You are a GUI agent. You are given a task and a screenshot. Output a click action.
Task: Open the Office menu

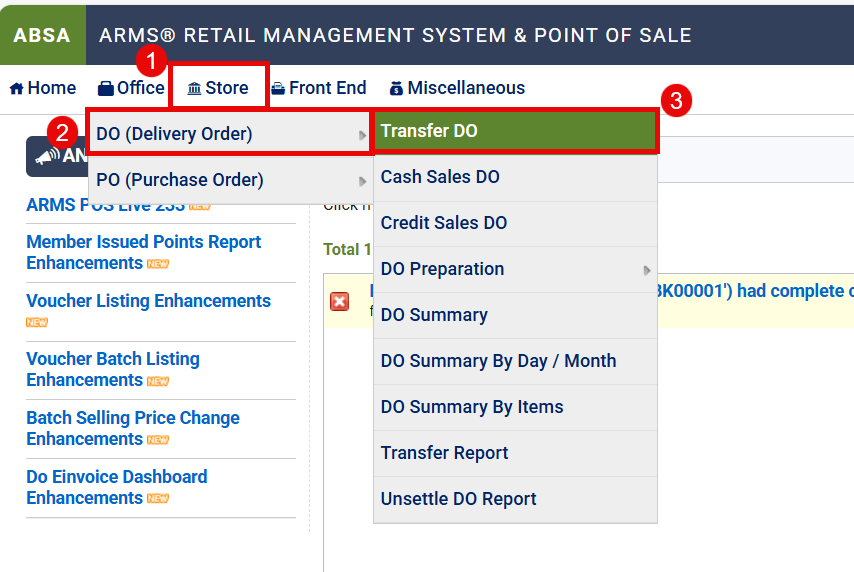click(131, 88)
